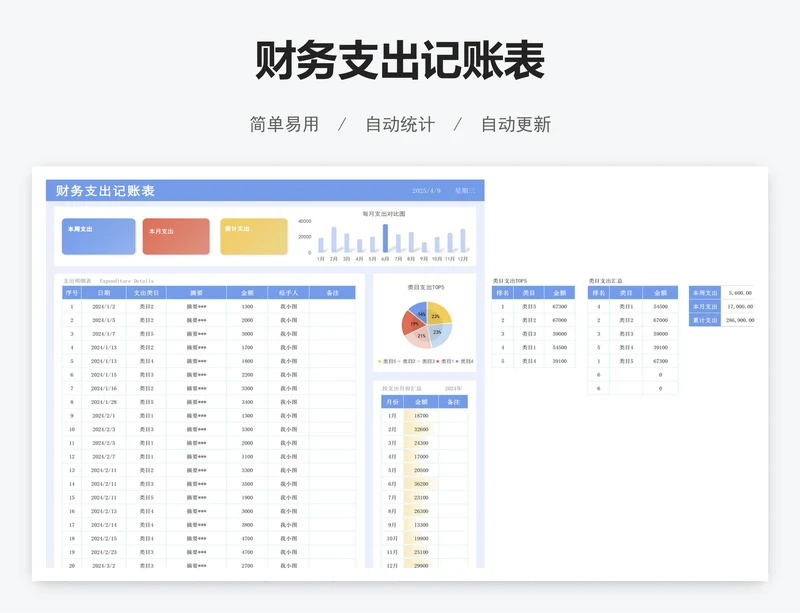Click the 2024年 year label above monthly table
The height and width of the screenshot is (613, 800).
453,389
